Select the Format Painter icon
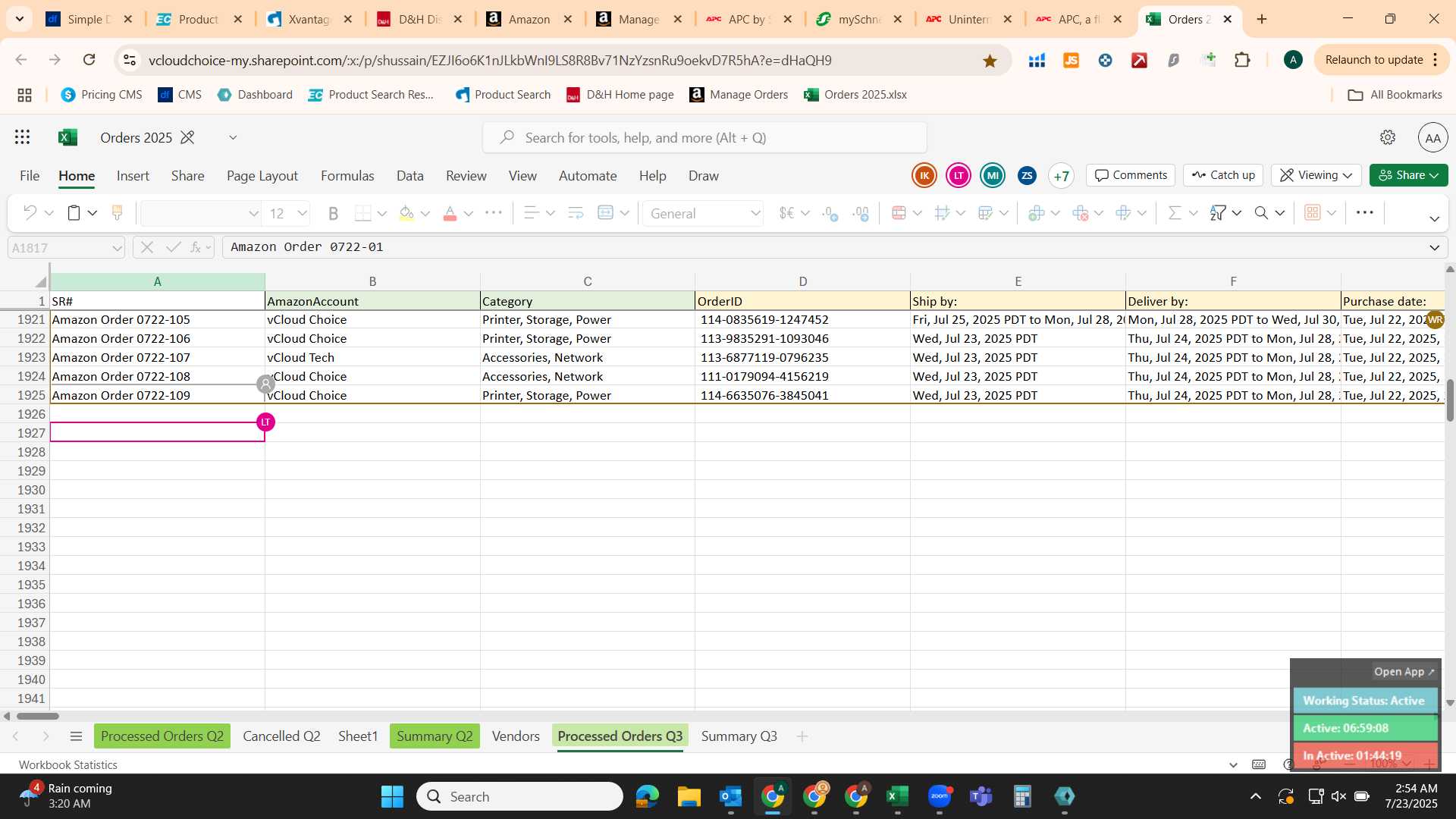Viewport: 1456px width, 819px height. [x=117, y=213]
